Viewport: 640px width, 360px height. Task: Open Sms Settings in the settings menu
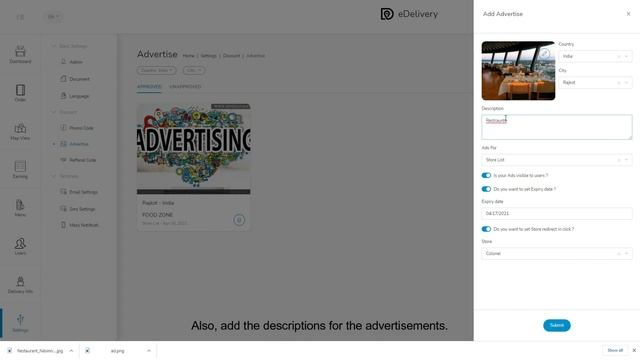[78, 209]
